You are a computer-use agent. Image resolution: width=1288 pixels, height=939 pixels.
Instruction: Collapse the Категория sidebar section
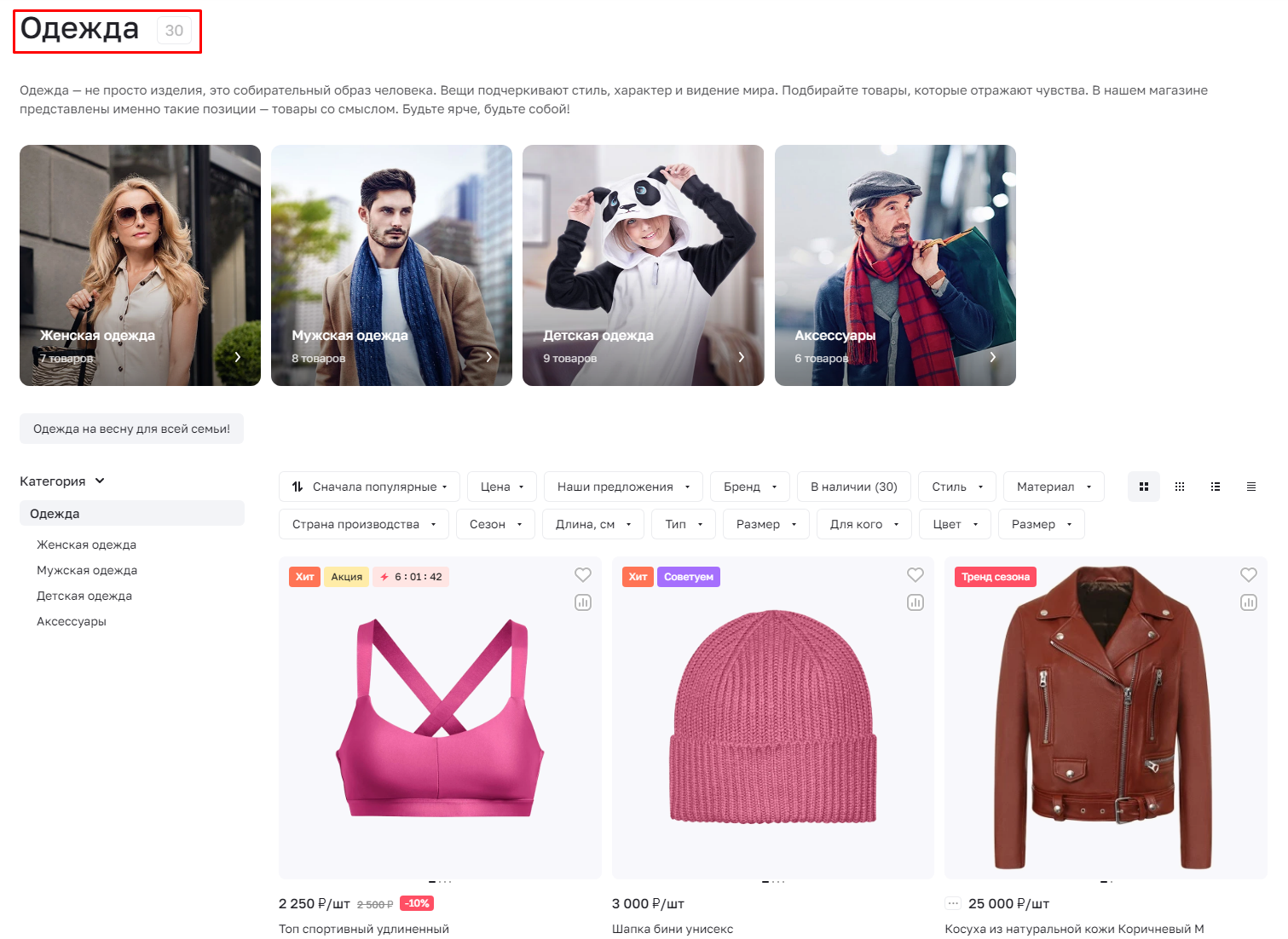(x=62, y=481)
